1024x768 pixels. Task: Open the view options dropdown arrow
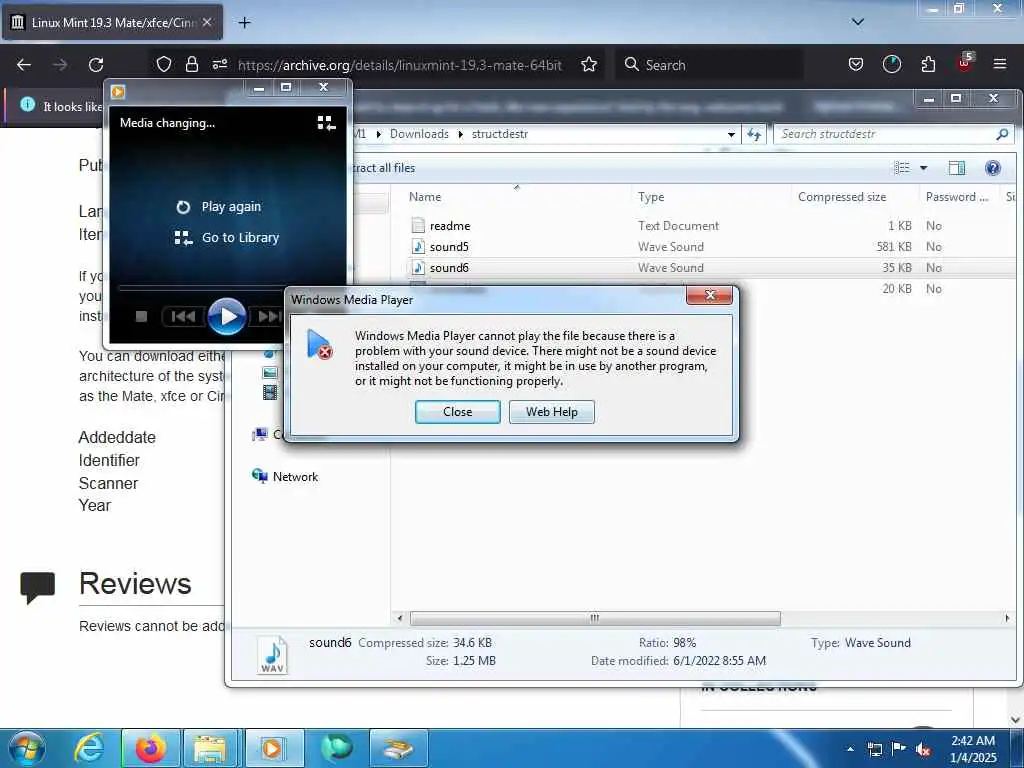[923, 168]
